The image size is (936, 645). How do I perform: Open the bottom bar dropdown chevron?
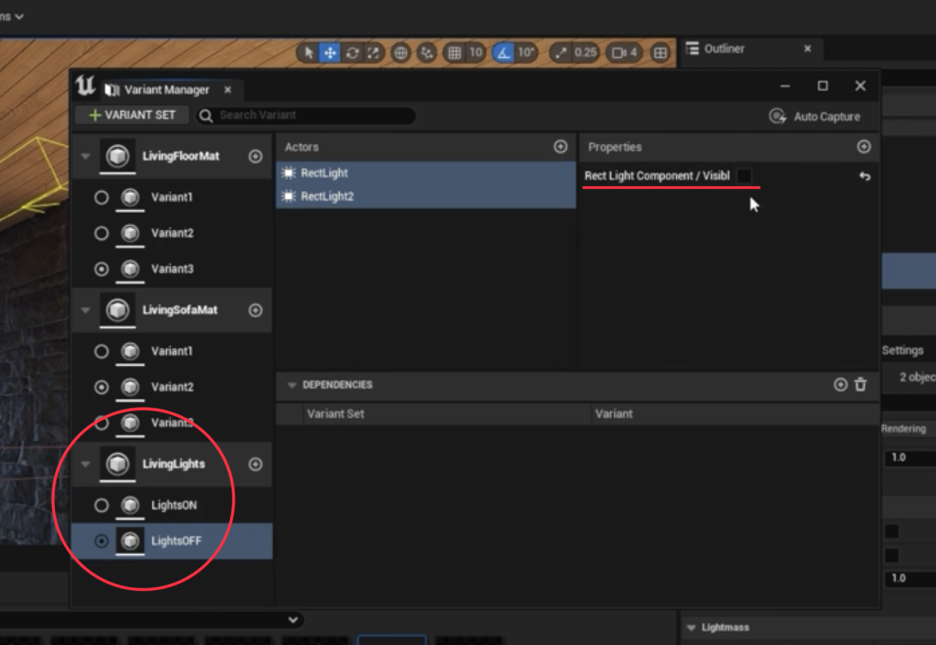point(292,620)
